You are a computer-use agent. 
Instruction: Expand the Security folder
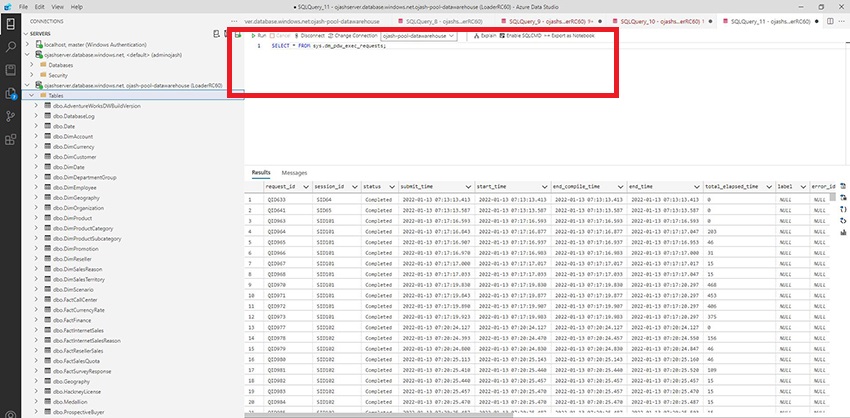pos(32,75)
